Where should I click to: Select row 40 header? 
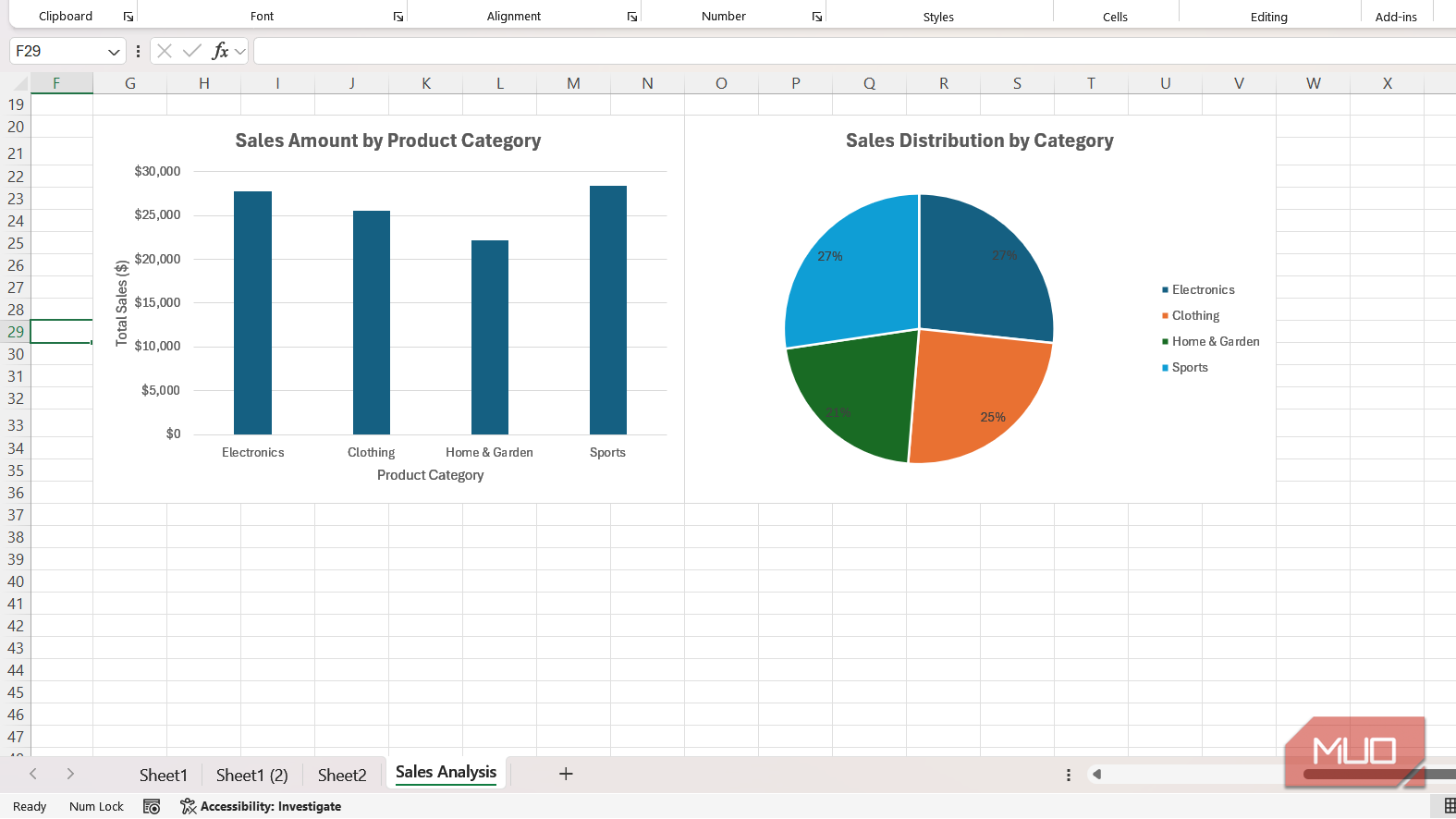(x=16, y=581)
